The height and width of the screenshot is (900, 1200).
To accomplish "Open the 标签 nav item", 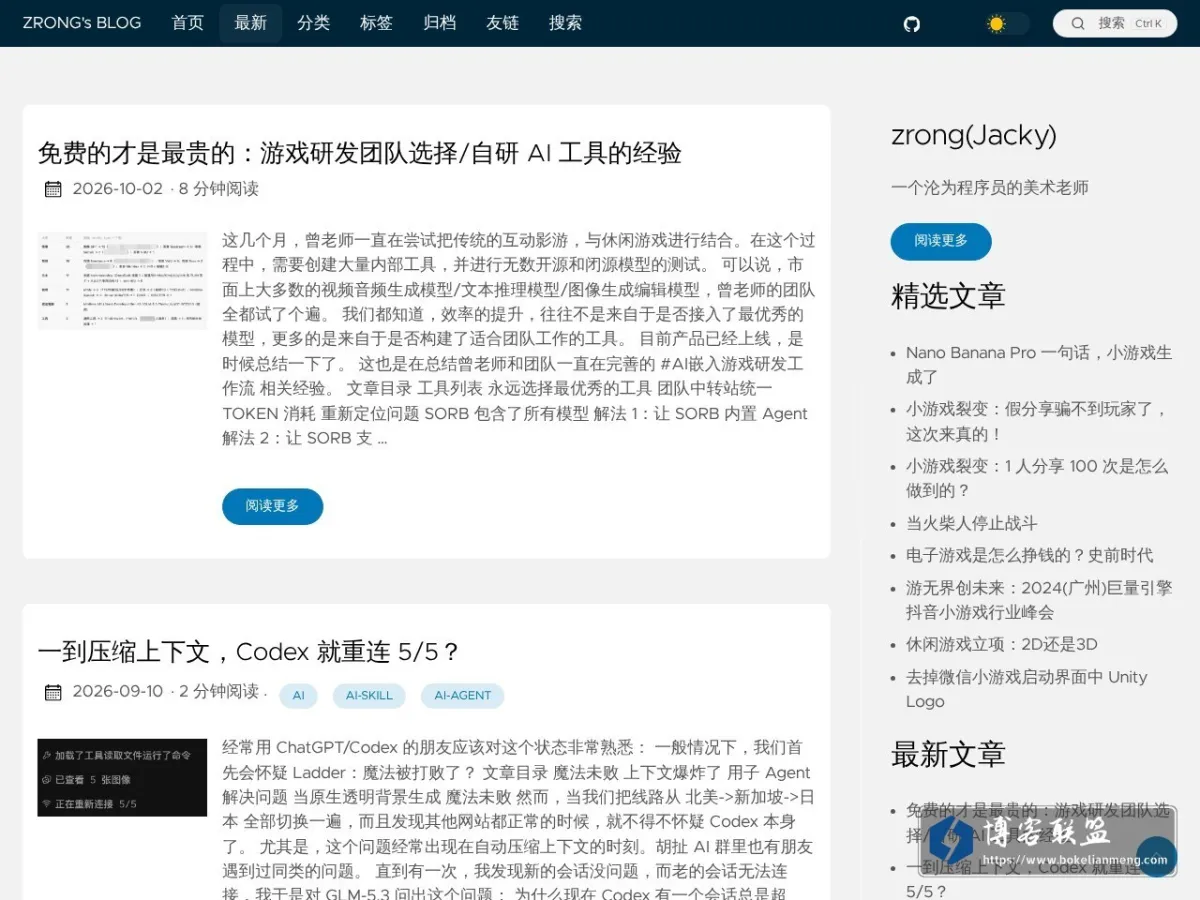I will point(377,23).
